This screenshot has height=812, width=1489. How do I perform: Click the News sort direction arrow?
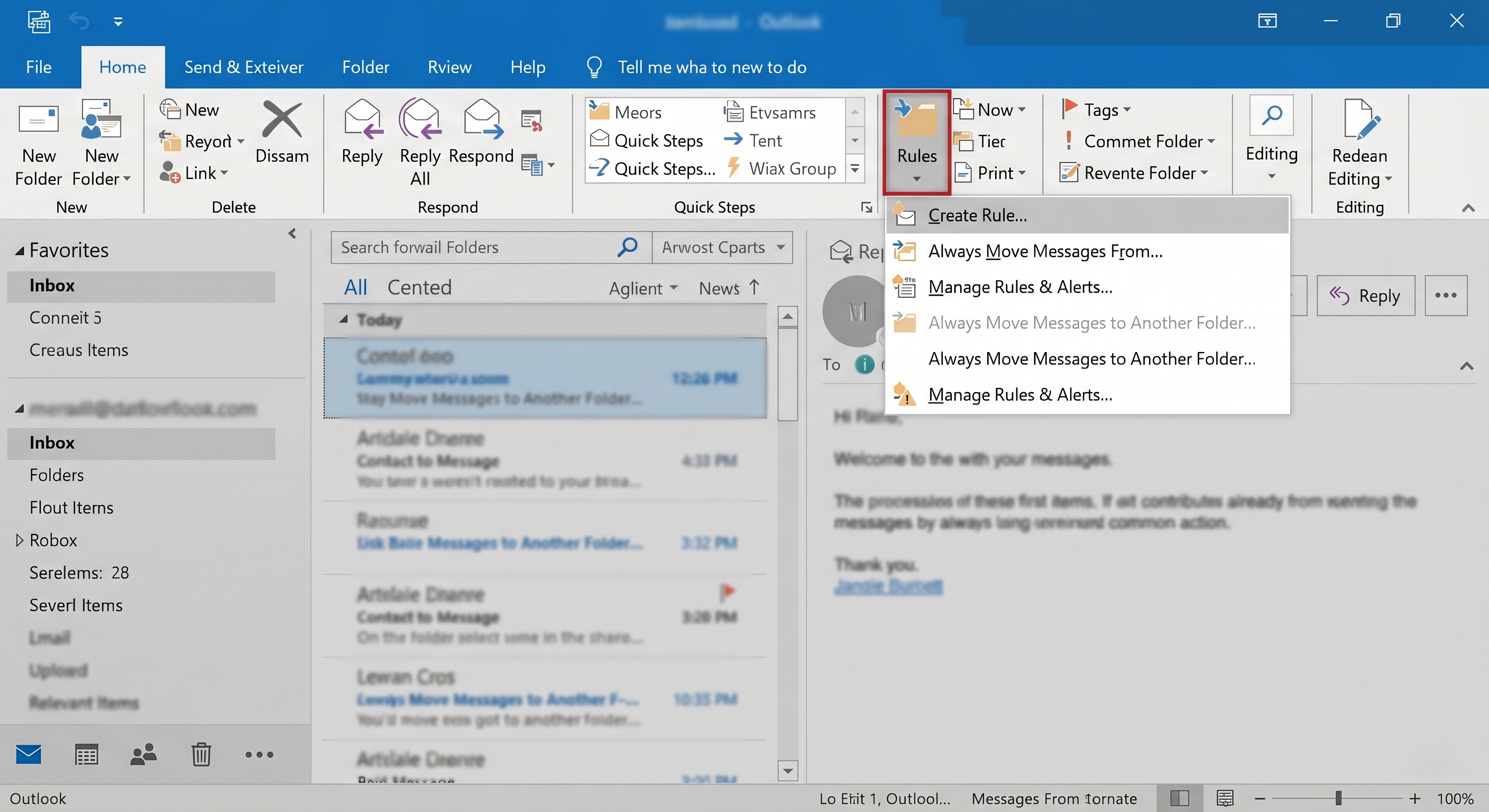click(753, 287)
